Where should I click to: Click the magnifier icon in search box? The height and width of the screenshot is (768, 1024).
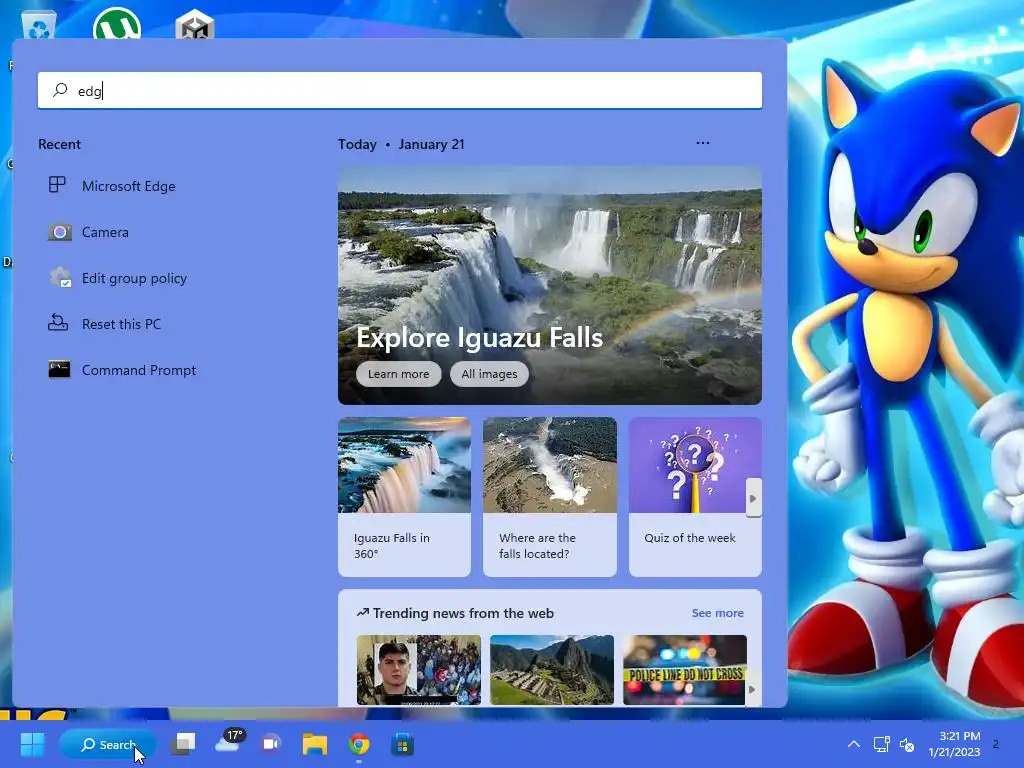60,89
